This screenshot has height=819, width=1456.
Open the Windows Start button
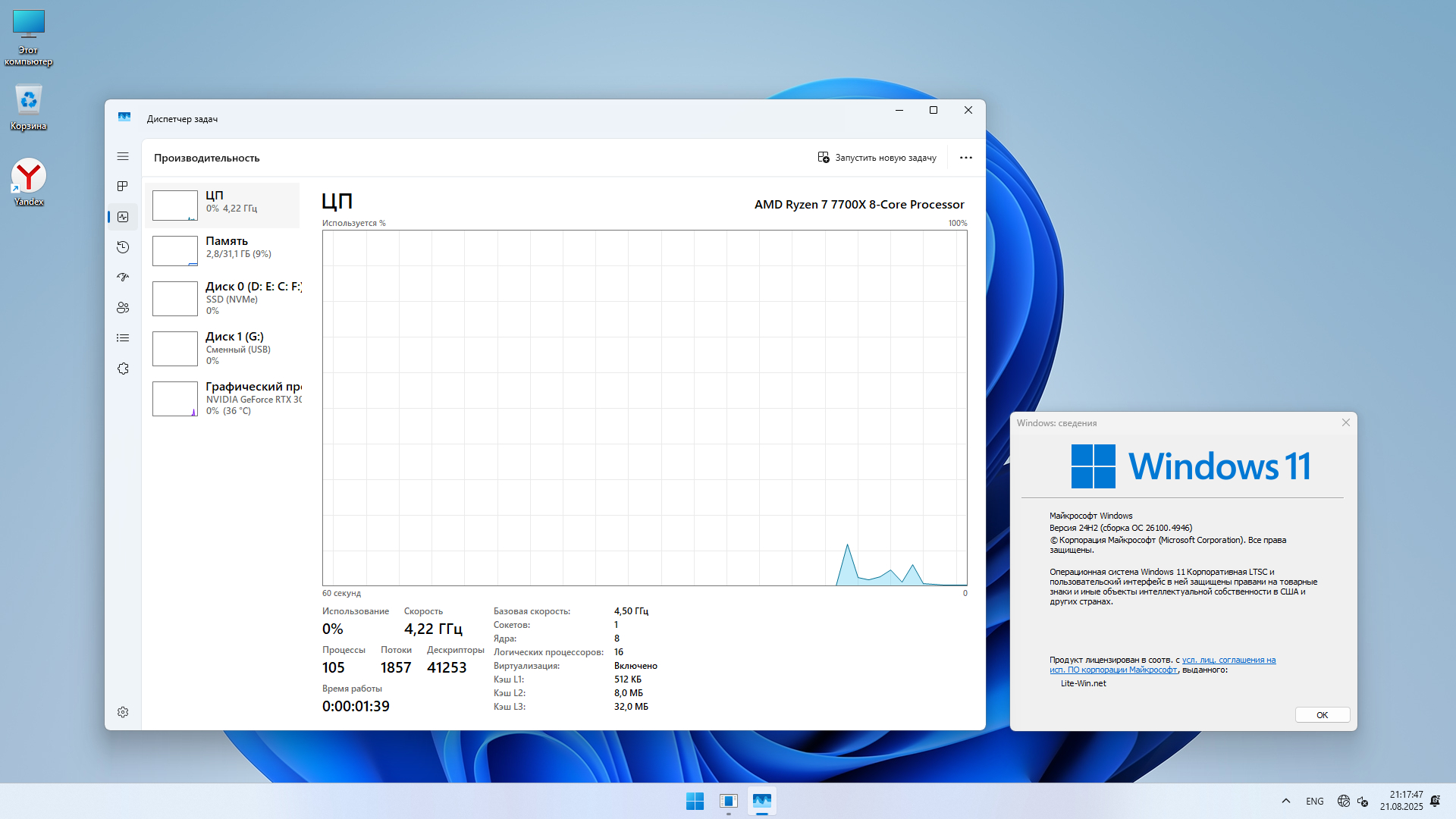[695, 801]
